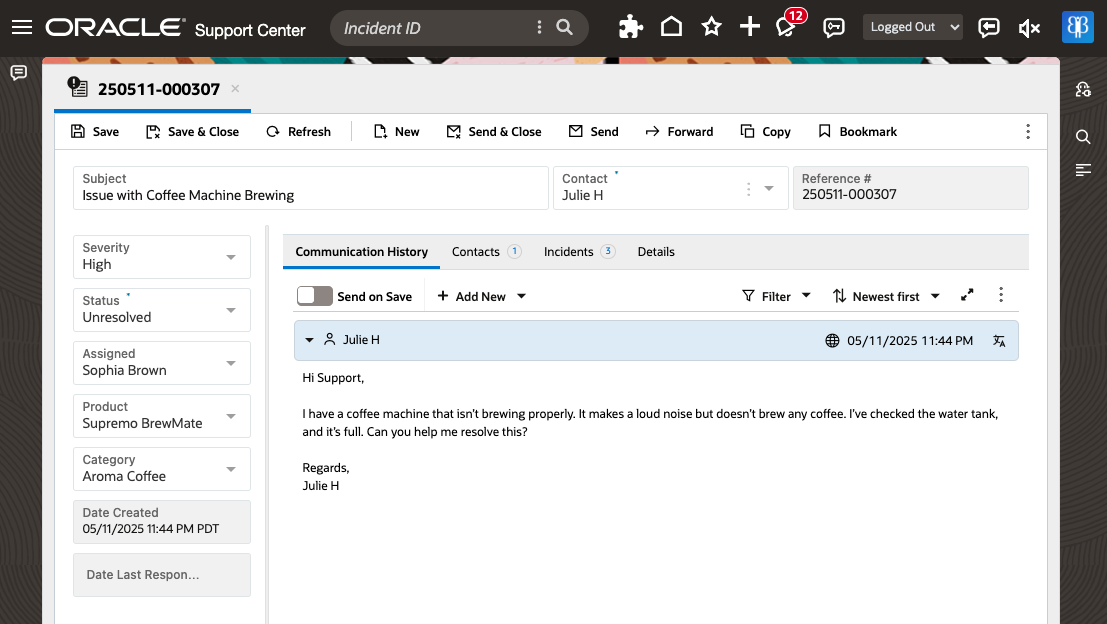Open the search panel in the right sidebar
This screenshot has width=1107, height=624.
click(x=1081, y=136)
